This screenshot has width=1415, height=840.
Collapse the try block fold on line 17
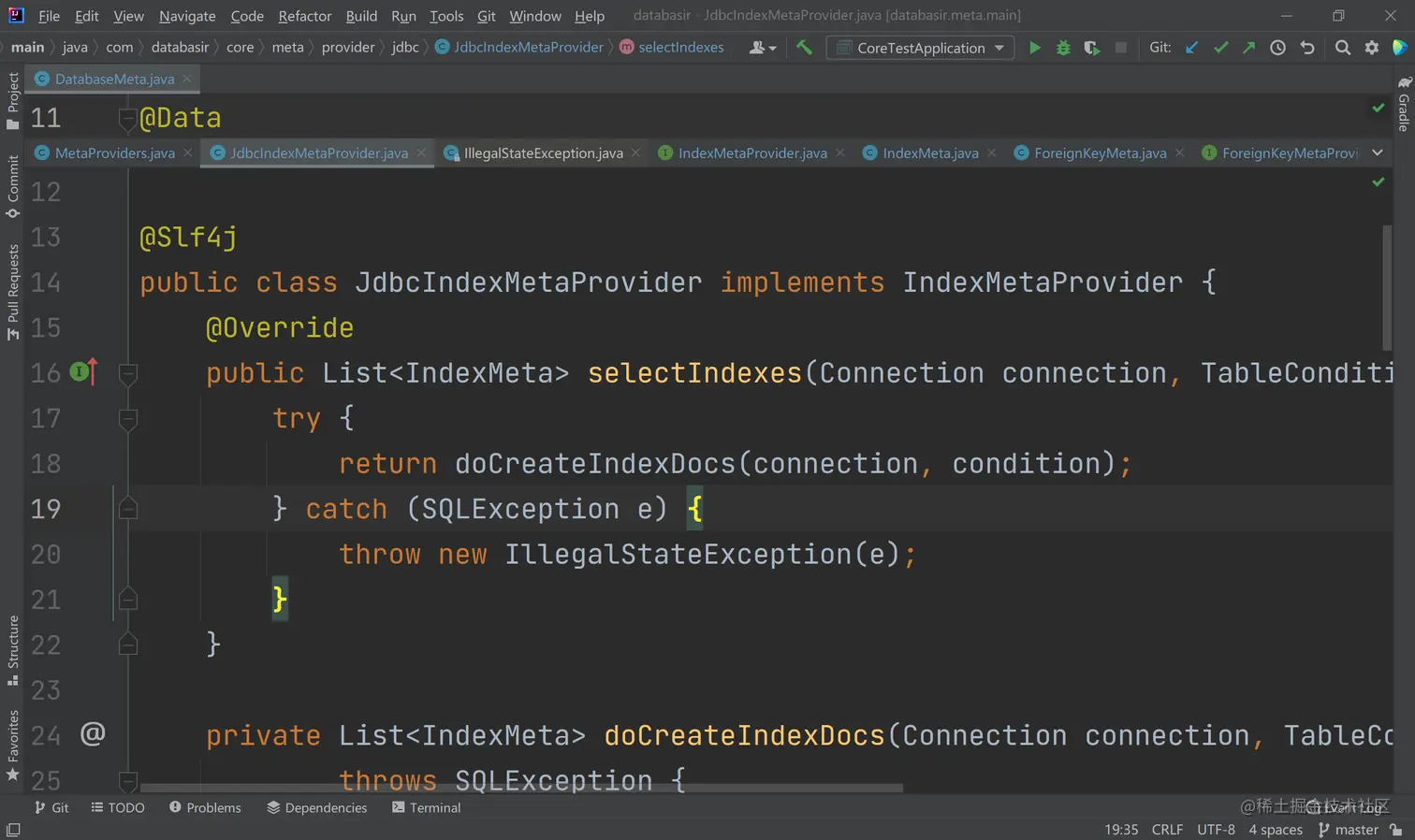(128, 418)
